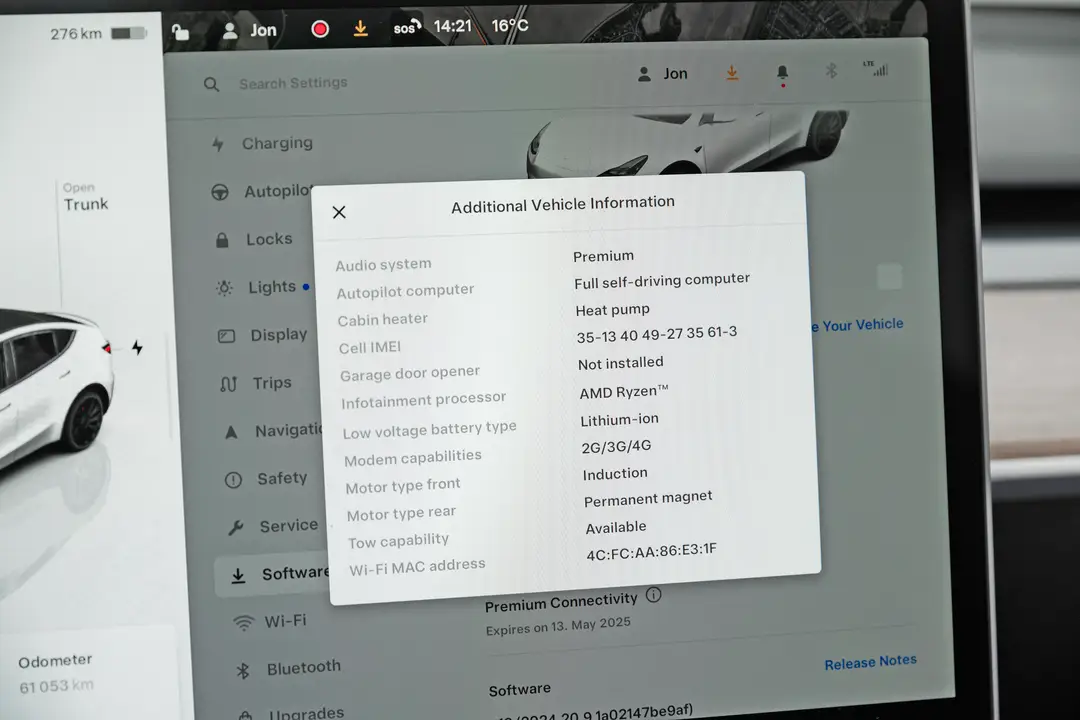Image resolution: width=1080 pixels, height=720 pixels.
Task: Tap the battery level icon
Action: click(129, 33)
